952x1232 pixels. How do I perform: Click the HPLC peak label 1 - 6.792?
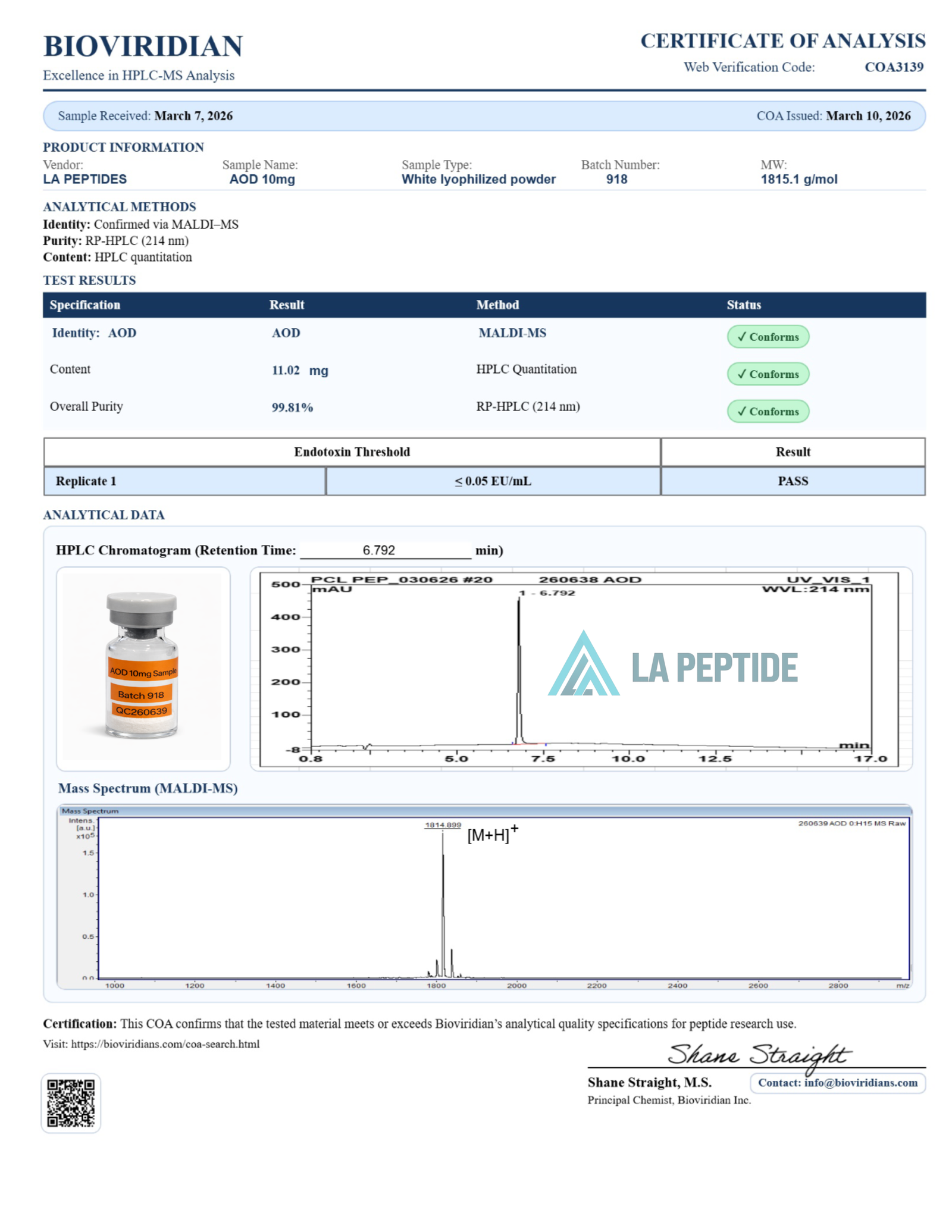click(x=547, y=593)
